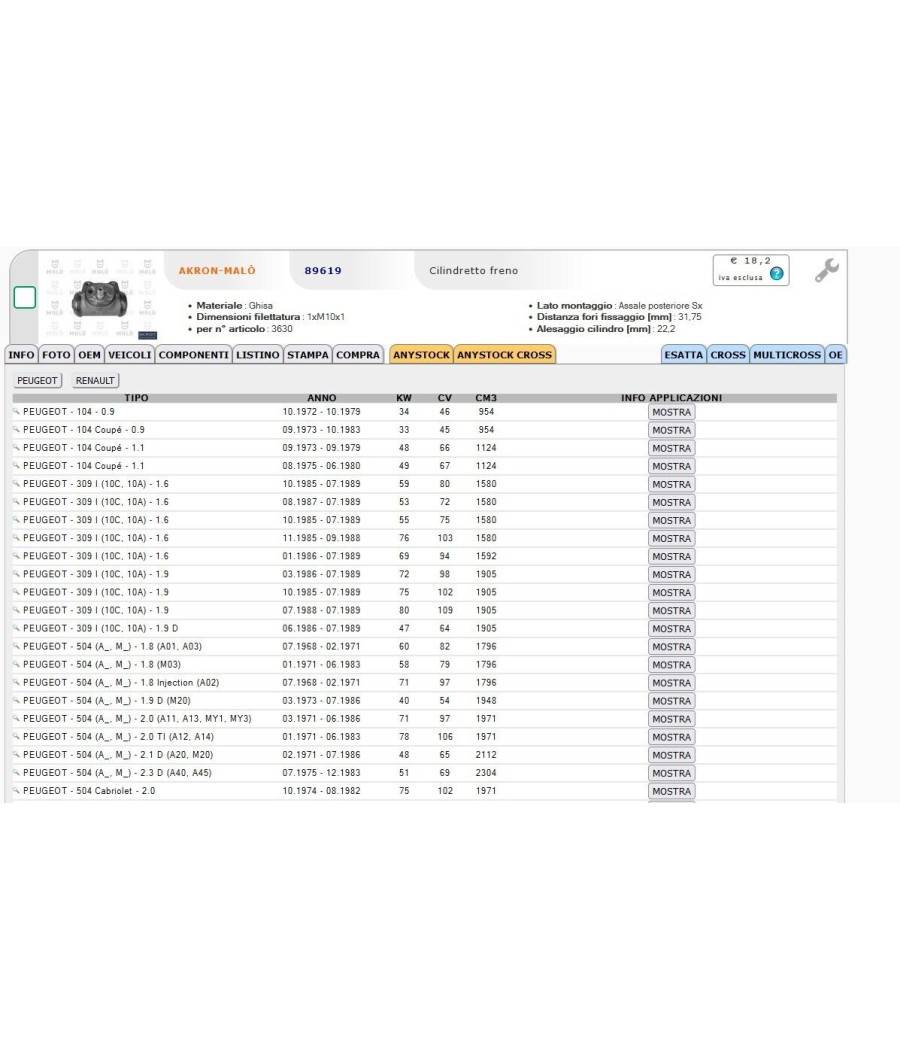Click MOSTRA for 504 1.9 D (M20)
900x1050 pixels.
672,701
